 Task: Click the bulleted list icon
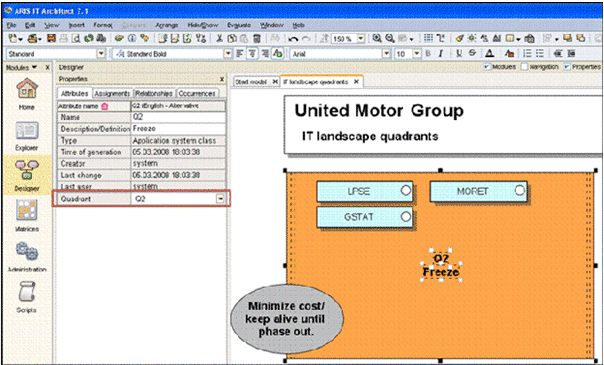point(540,54)
